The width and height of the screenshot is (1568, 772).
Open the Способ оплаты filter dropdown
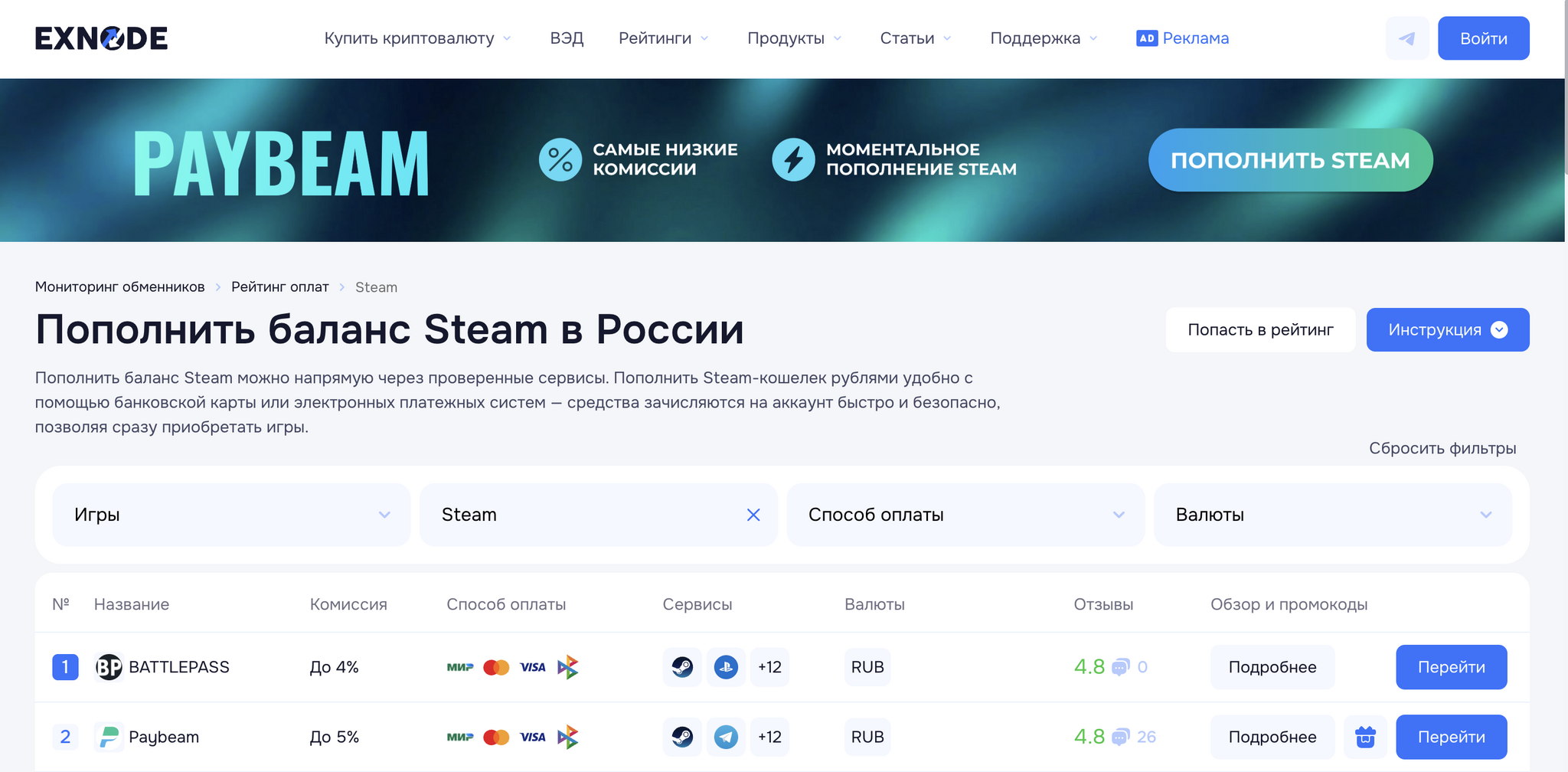pos(965,515)
